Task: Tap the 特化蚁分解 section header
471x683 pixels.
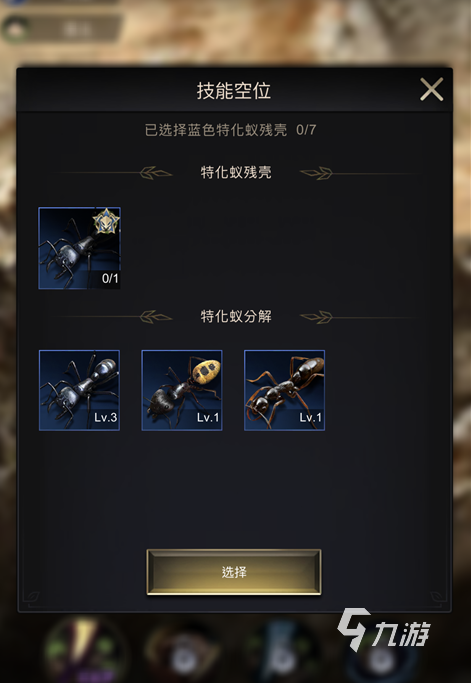Action: 236,317
